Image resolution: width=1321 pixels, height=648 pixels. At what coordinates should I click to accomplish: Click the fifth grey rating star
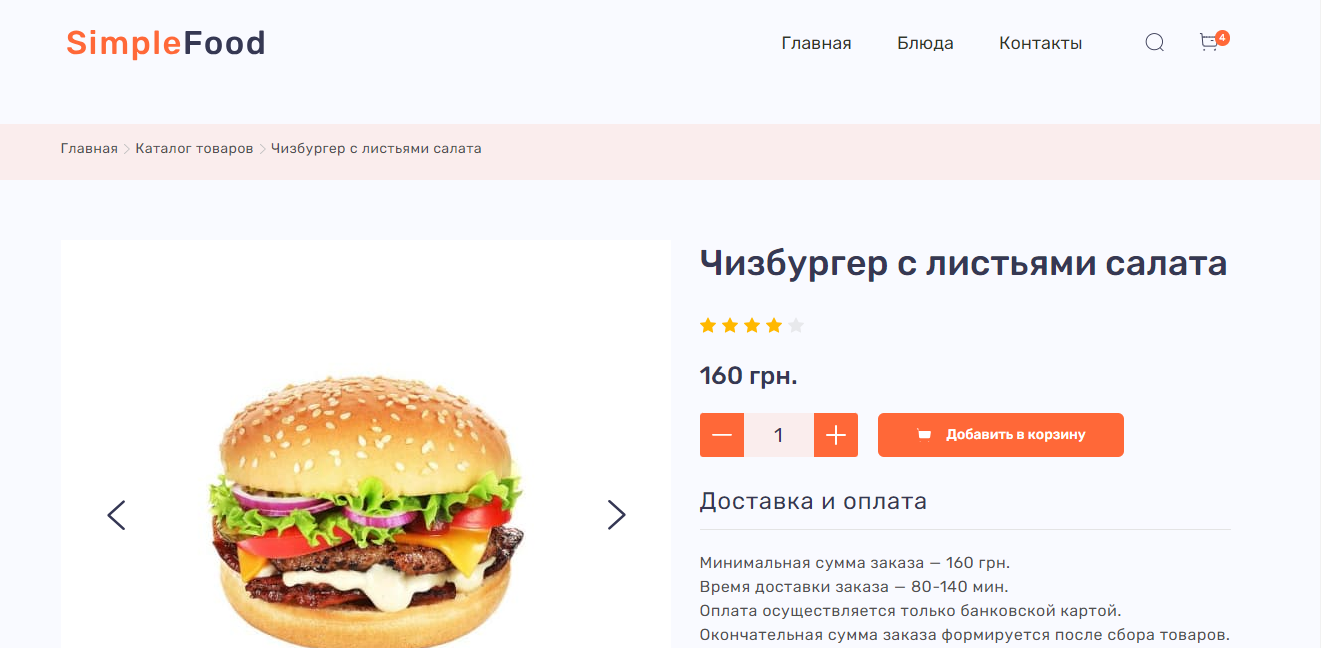[x=796, y=325]
